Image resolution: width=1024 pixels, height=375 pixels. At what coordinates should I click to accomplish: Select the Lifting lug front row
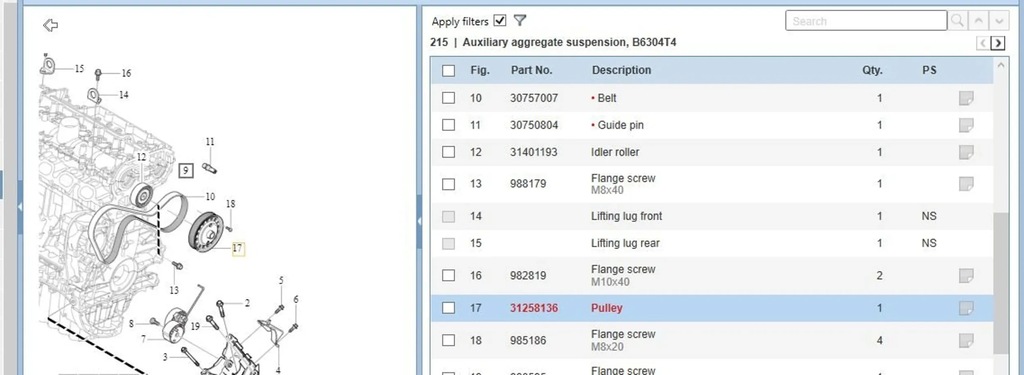click(x=711, y=216)
